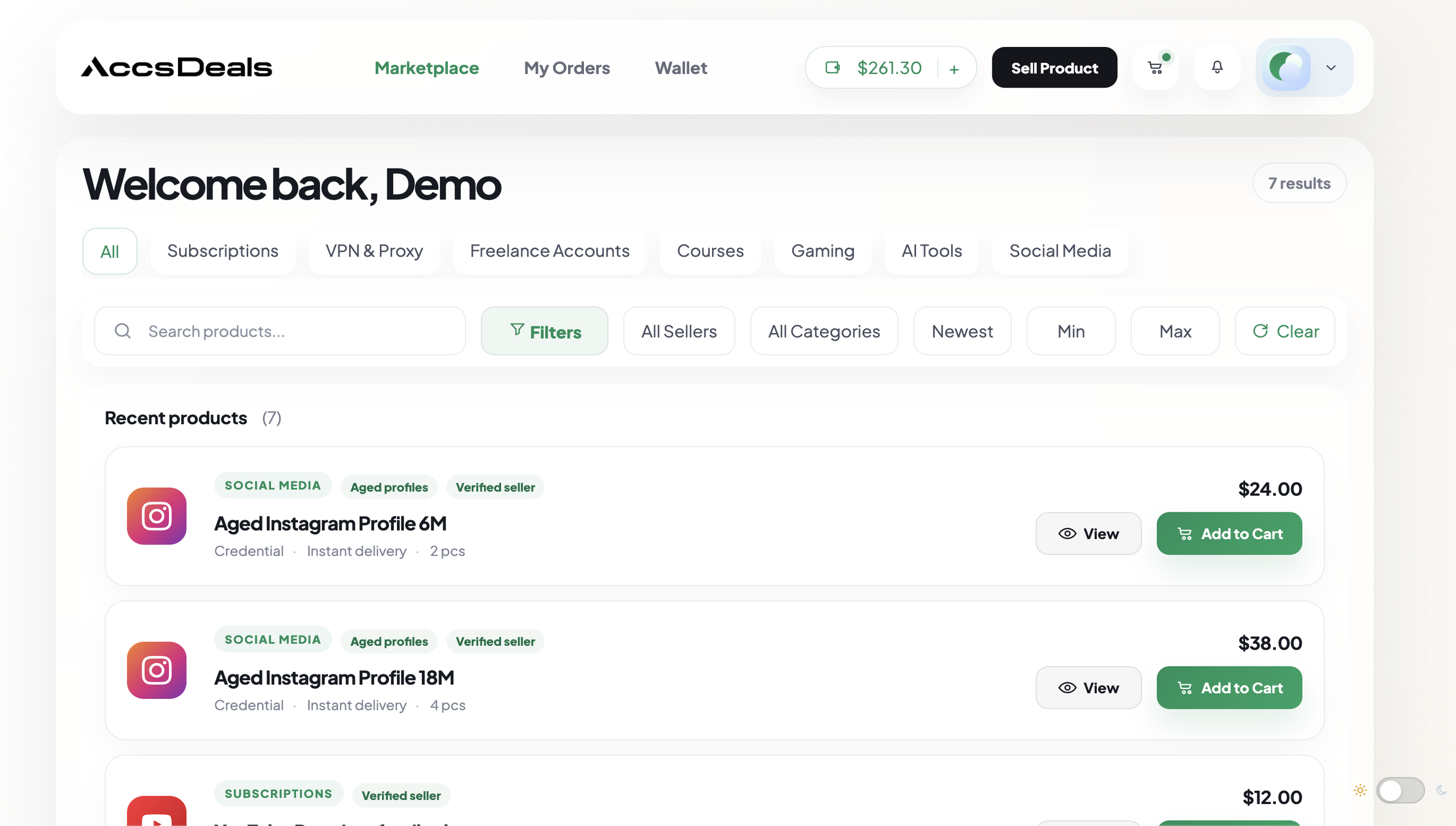Screen dimensions: 1456x826
Task: Expand the profile menu chevron
Action: (1331, 67)
